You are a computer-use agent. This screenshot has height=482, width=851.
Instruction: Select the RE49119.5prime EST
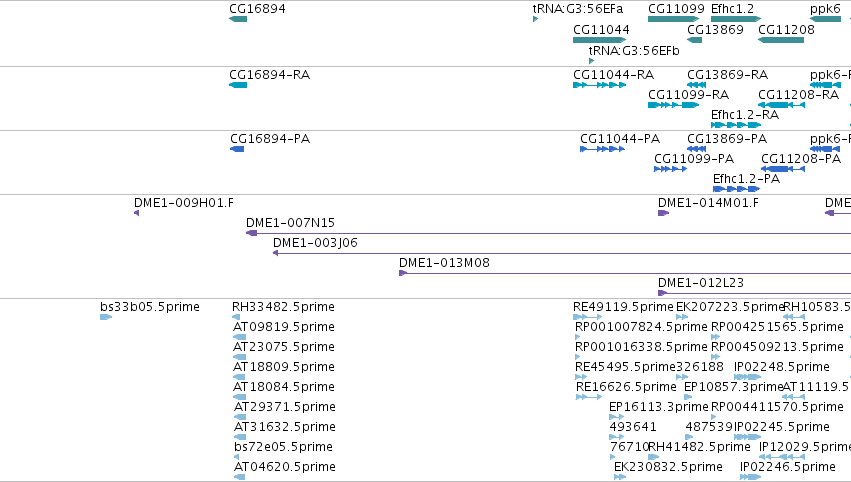tap(587, 317)
